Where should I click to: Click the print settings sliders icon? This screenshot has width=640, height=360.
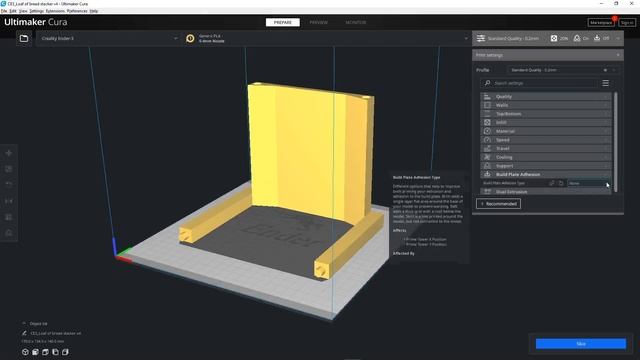tap(481, 38)
